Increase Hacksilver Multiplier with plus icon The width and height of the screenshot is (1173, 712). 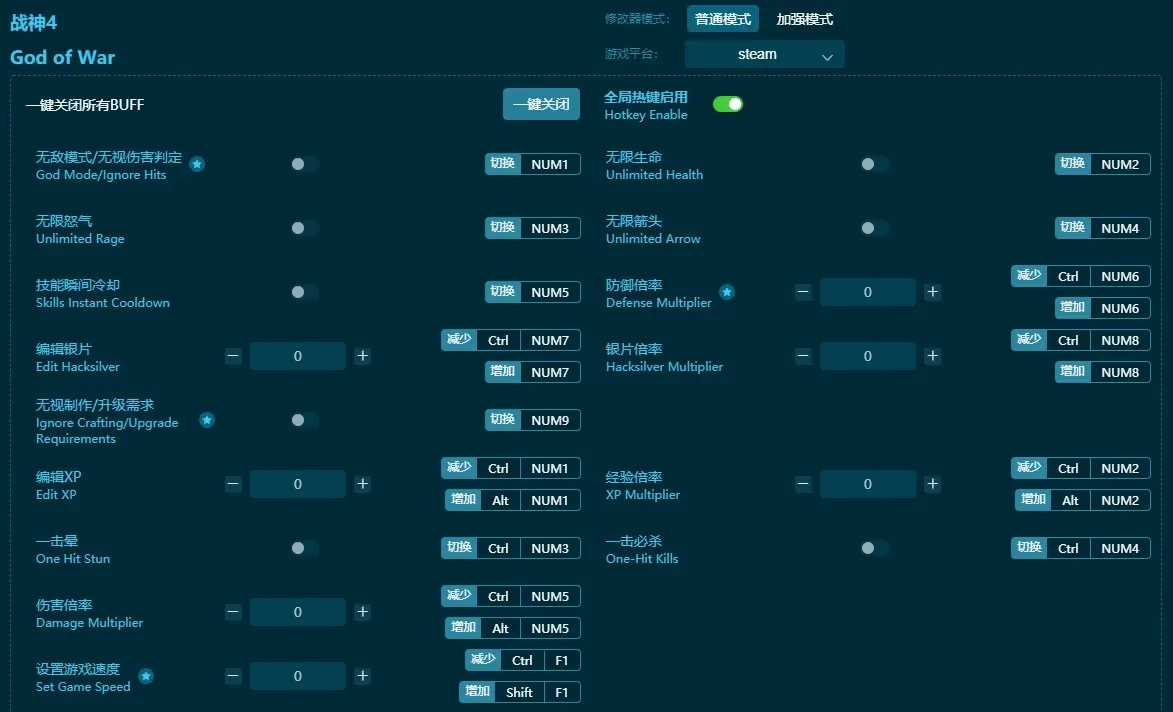click(933, 356)
